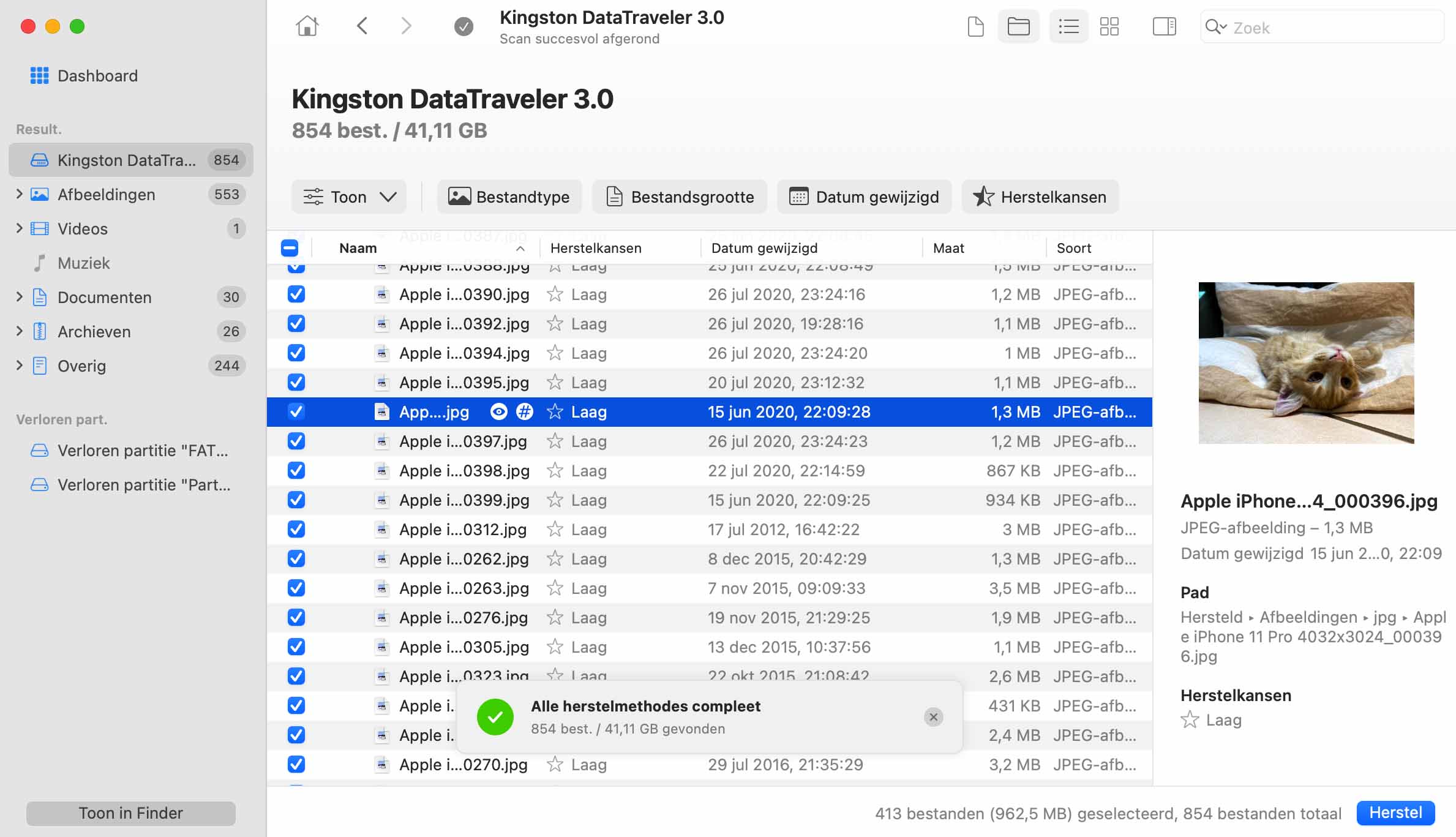
Task: Uncheck the checkbox for Apple i...0270.jpg
Action: tap(296, 764)
